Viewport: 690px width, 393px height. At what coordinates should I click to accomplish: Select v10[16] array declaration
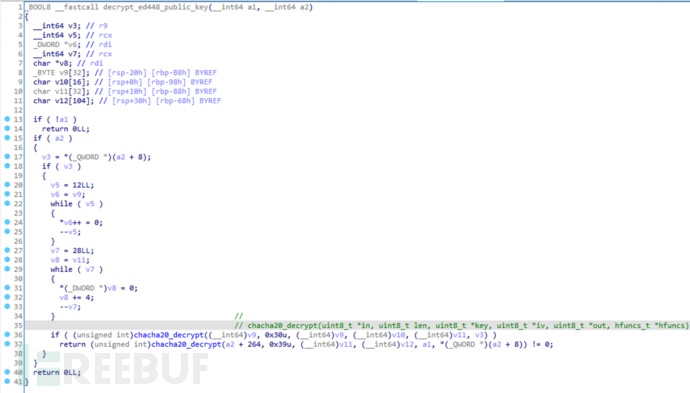pyautogui.click(x=62, y=82)
